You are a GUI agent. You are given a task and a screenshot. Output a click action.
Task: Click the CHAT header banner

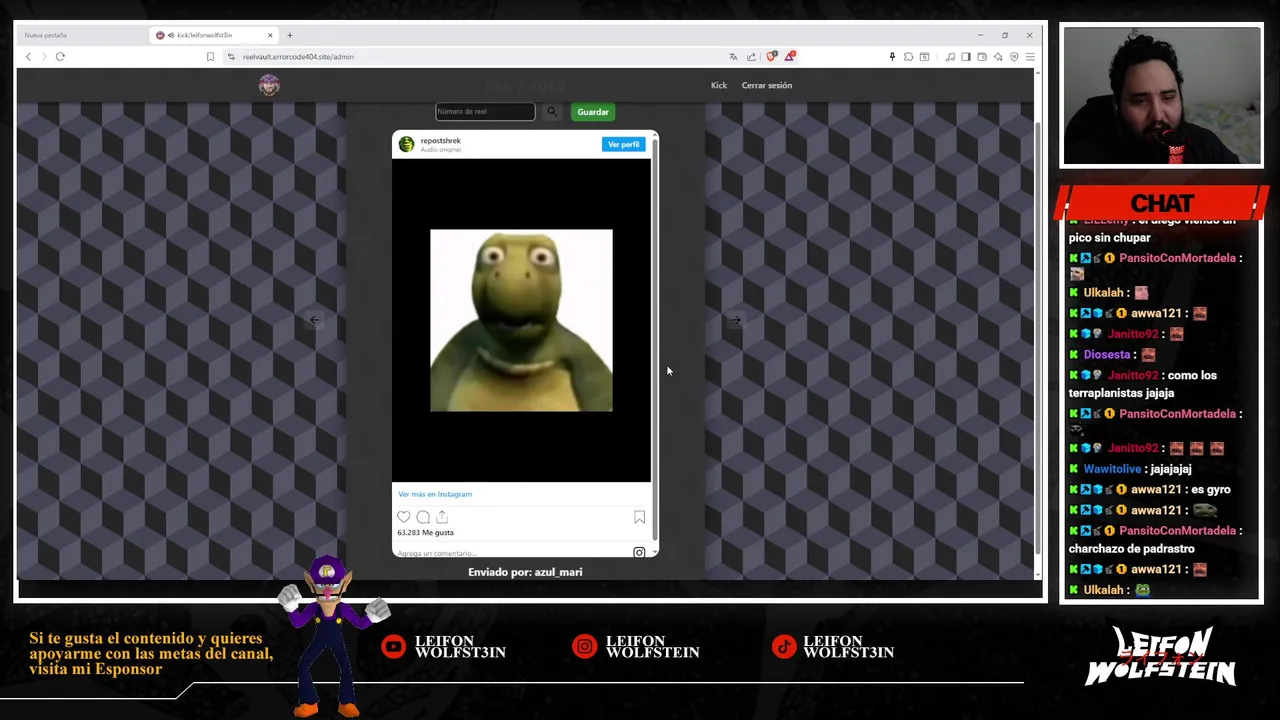click(1162, 203)
